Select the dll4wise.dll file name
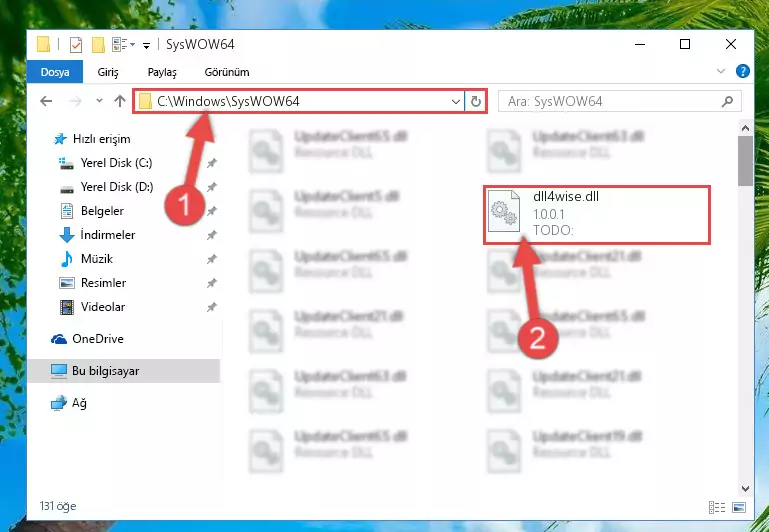The image size is (769, 532). pyautogui.click(x=566, y=197)
